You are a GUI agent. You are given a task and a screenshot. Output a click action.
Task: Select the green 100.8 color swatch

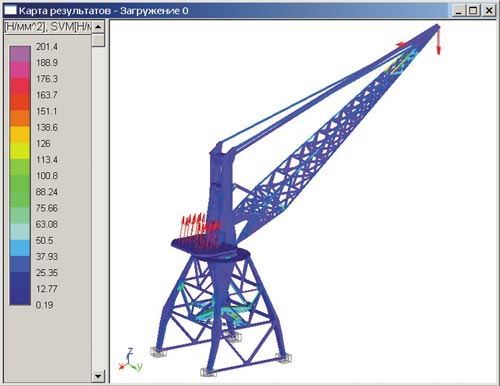(20, 183)
